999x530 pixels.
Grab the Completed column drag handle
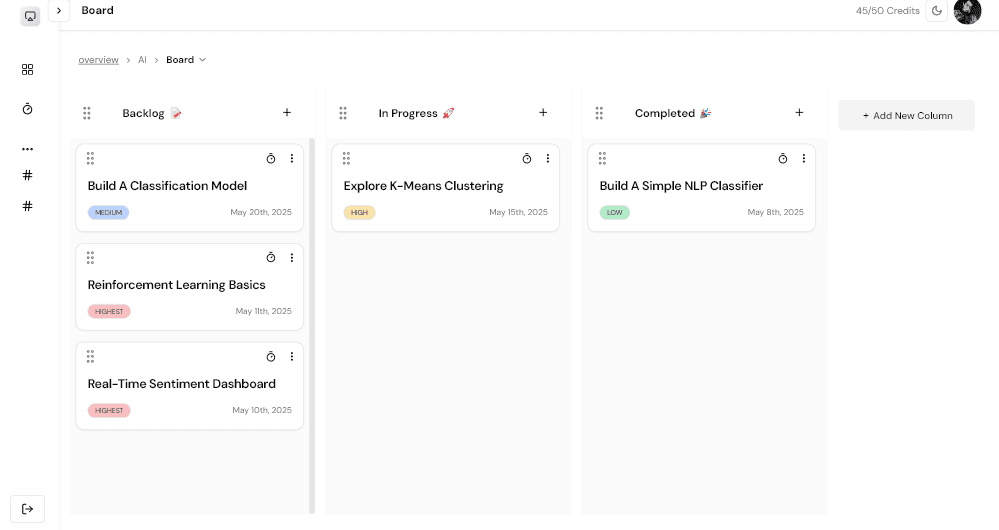pyautogui.click(x=599, y=113)
